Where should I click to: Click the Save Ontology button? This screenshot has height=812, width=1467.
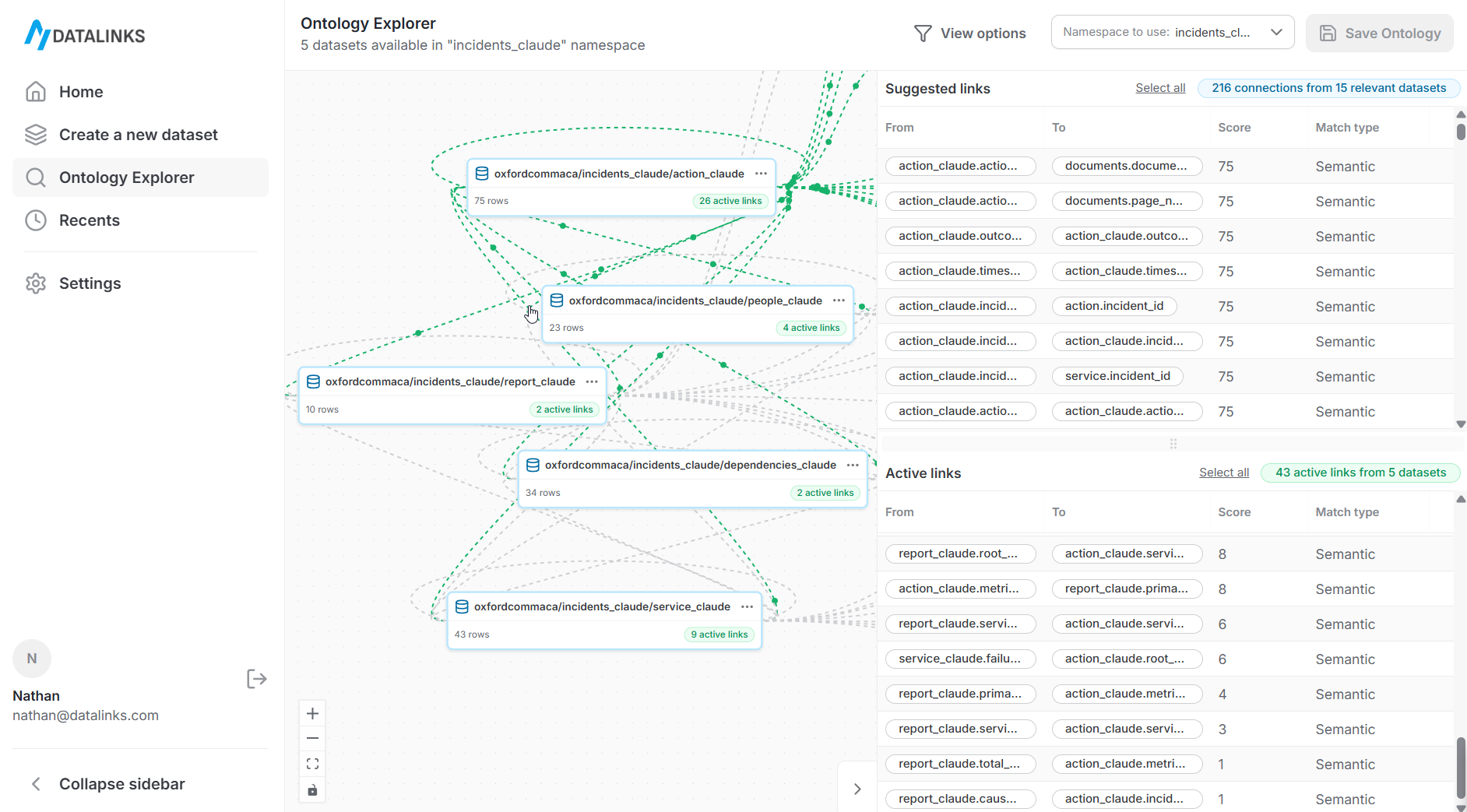1378,33
